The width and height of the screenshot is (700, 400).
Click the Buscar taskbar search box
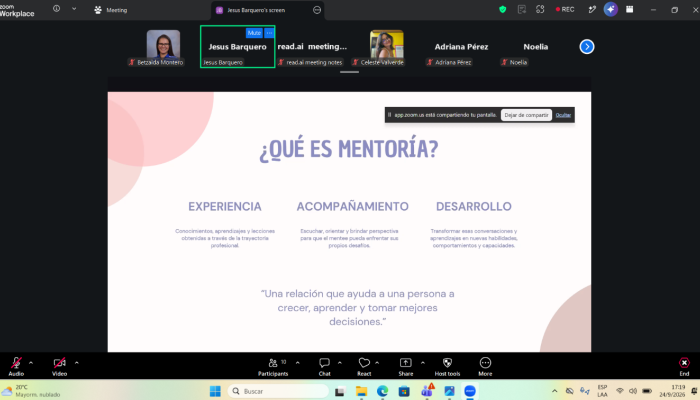click(278, 391)
